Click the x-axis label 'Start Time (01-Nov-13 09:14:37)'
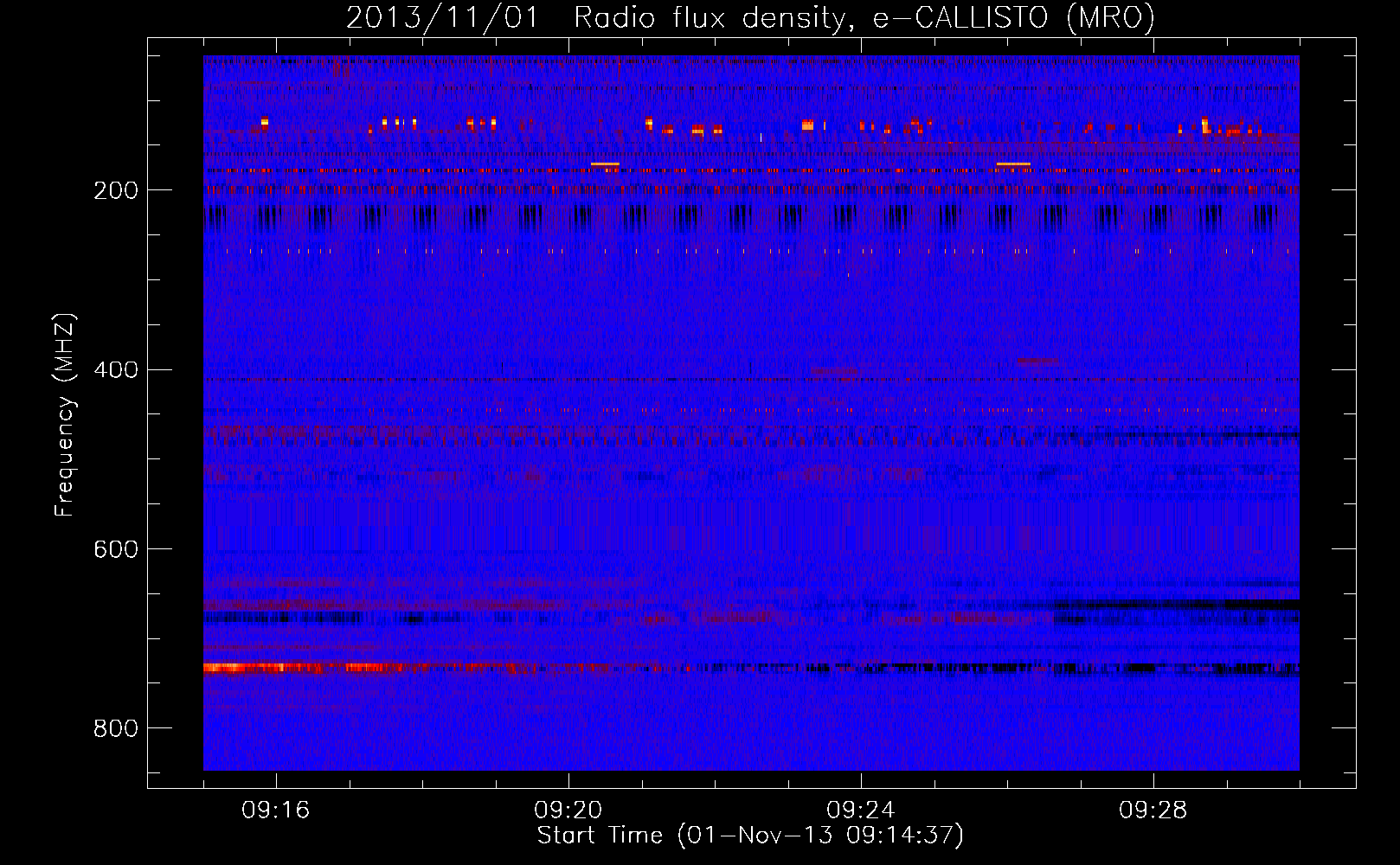 coord(750,836)
